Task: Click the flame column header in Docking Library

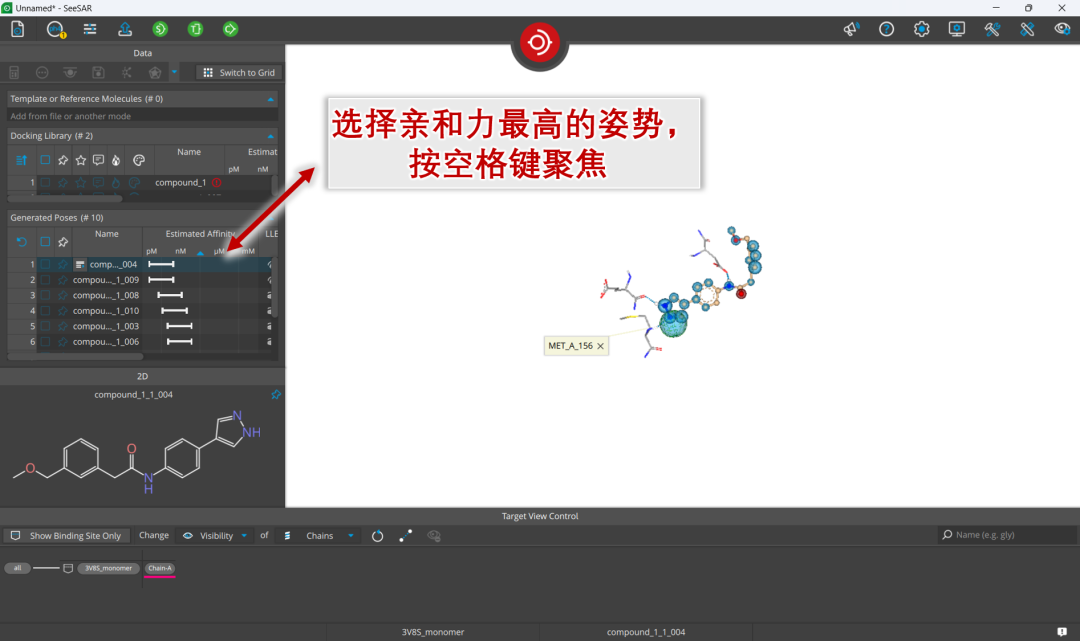Action: click(116, 160)
